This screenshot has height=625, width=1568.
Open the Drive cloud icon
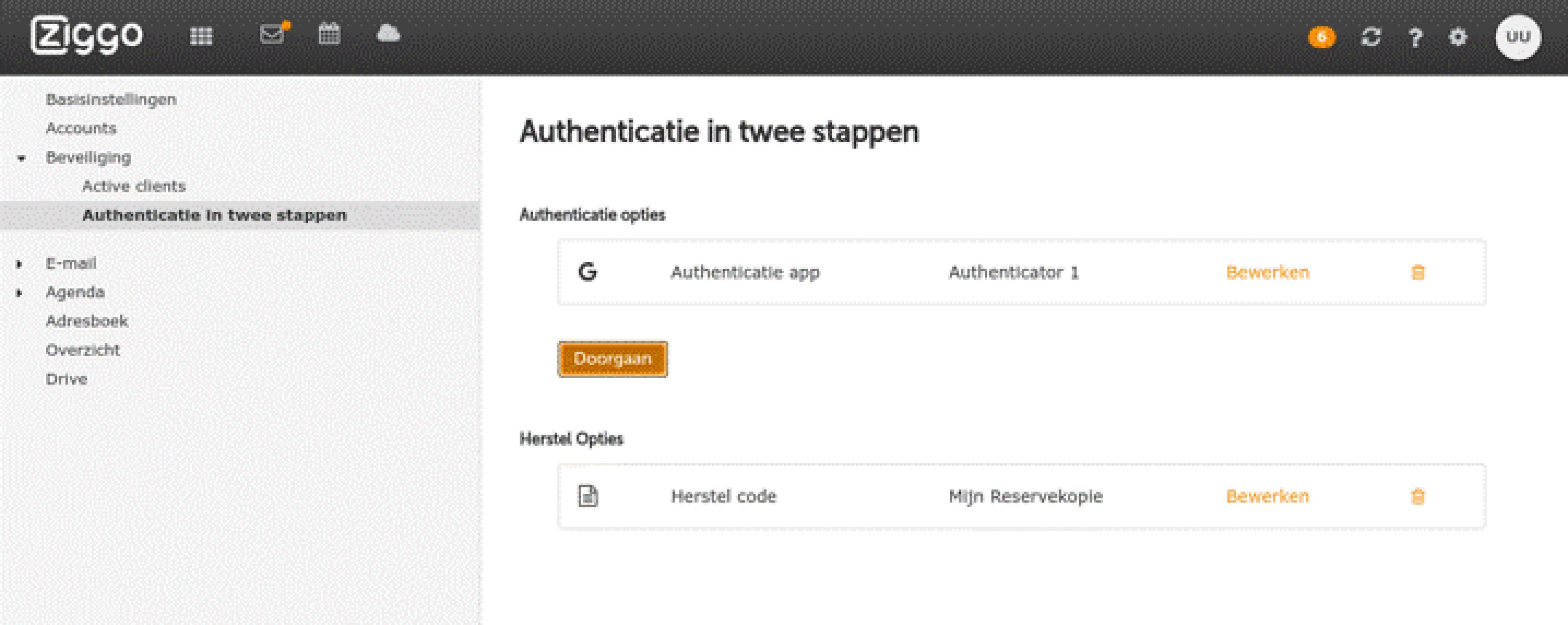(x=388, y=35)
